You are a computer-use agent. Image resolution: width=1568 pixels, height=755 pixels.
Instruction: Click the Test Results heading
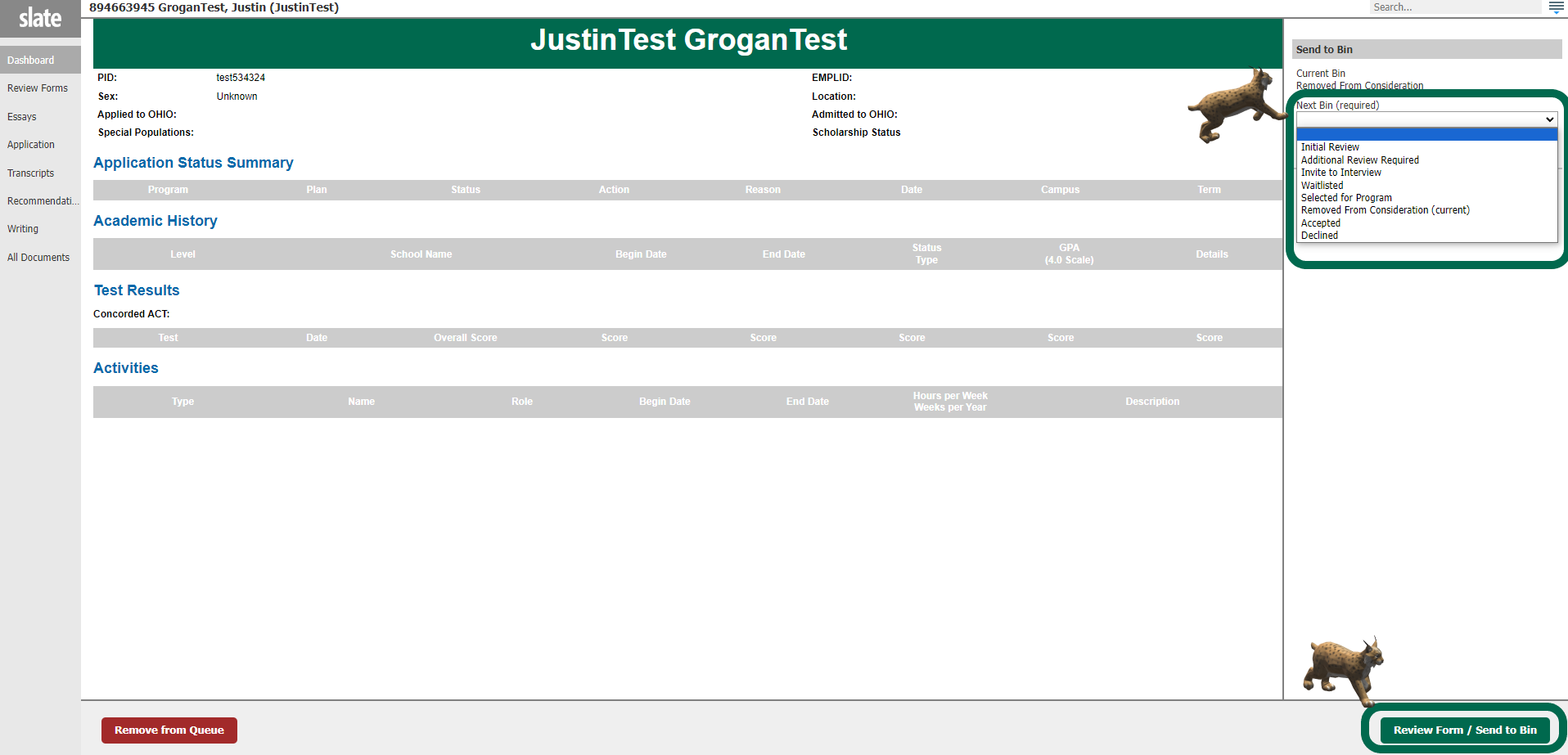[x=137, y=290]
